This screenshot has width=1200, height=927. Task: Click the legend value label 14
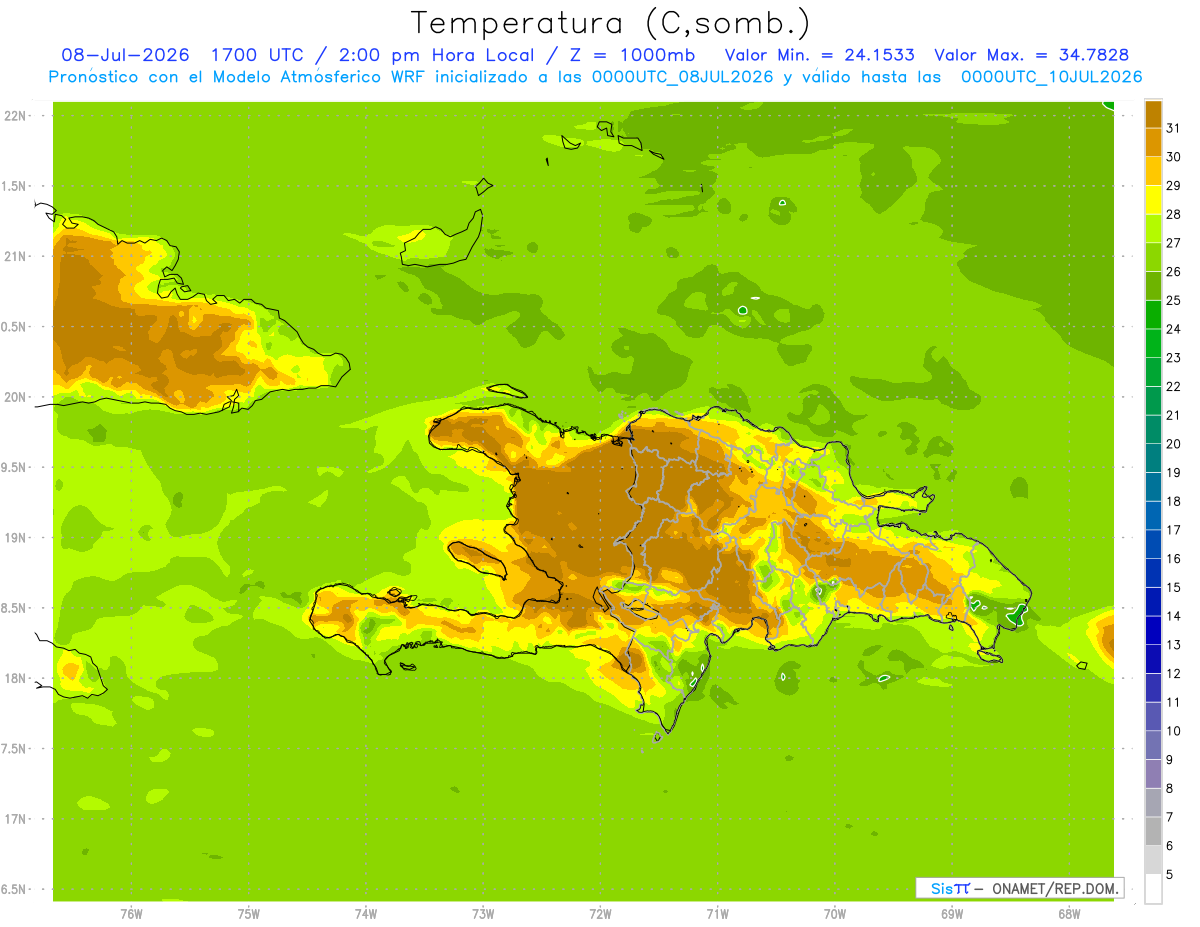pos(1174,616)
